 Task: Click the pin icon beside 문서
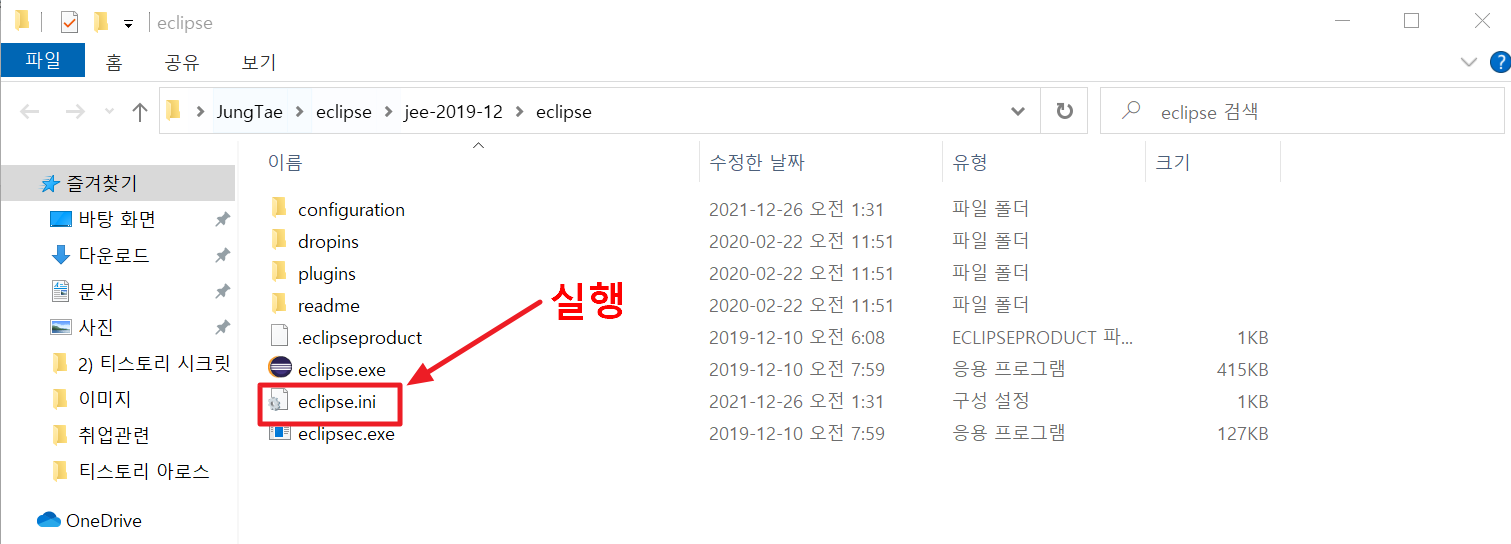coord(222,292)
